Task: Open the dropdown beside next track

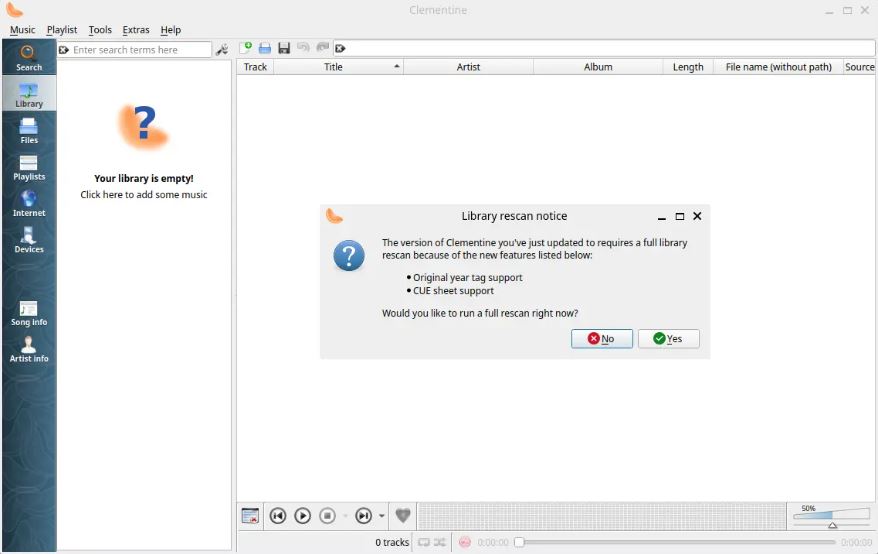Action: click(x=381, y=516)
